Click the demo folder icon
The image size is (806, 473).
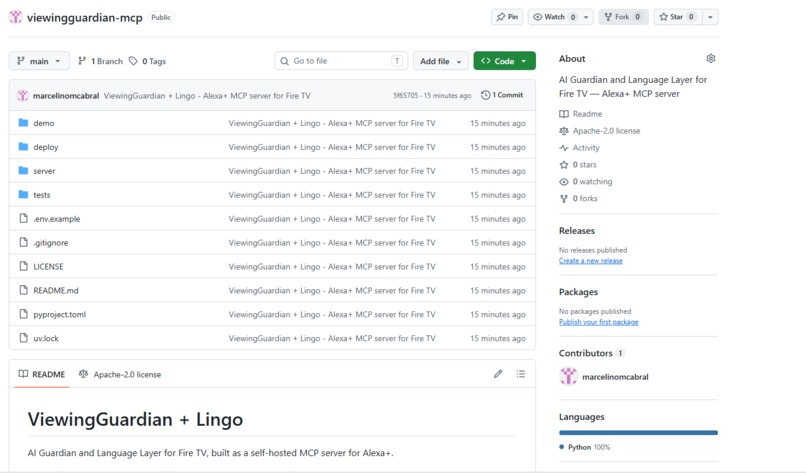pyautogui.click(x=23, y=123)
